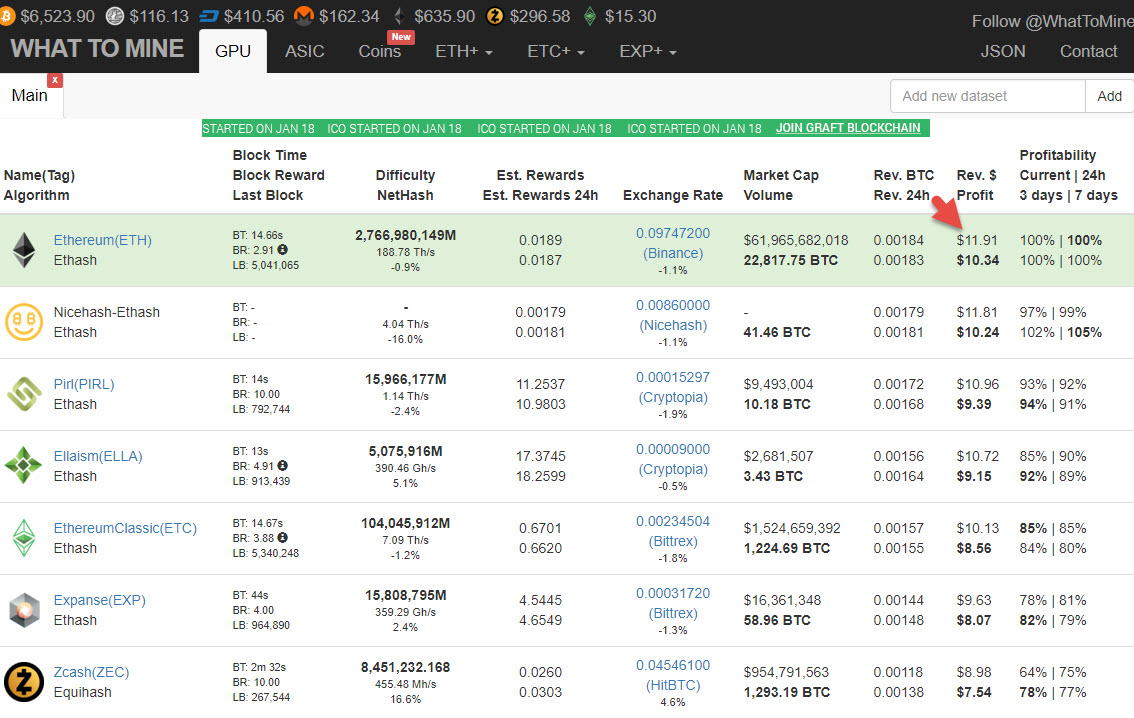Viewport: 1134px width, 718px height.
Task: Click the Pirl coin logo icon
Action: pos(23,394)
